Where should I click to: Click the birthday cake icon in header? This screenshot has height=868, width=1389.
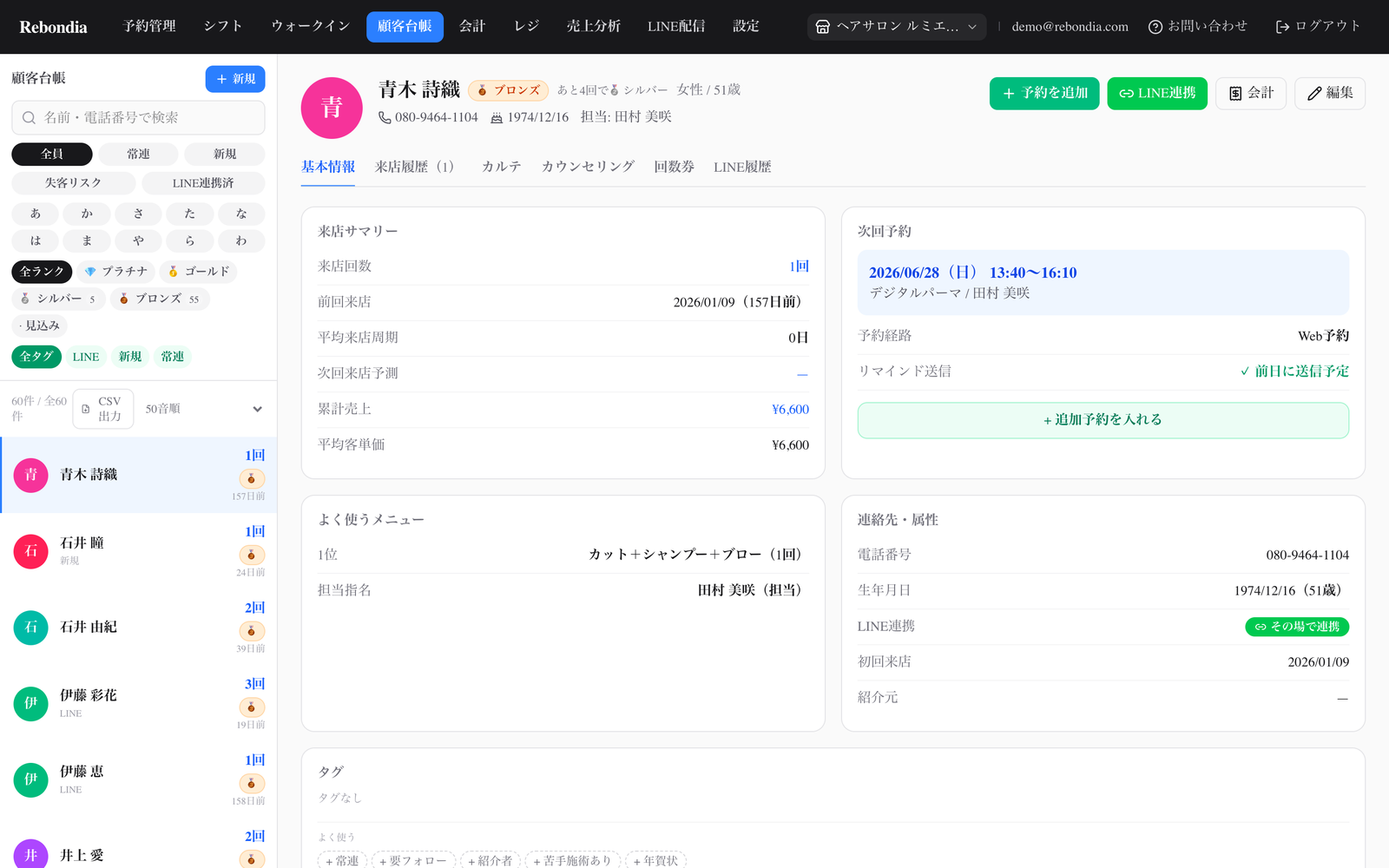click(497, 117)
